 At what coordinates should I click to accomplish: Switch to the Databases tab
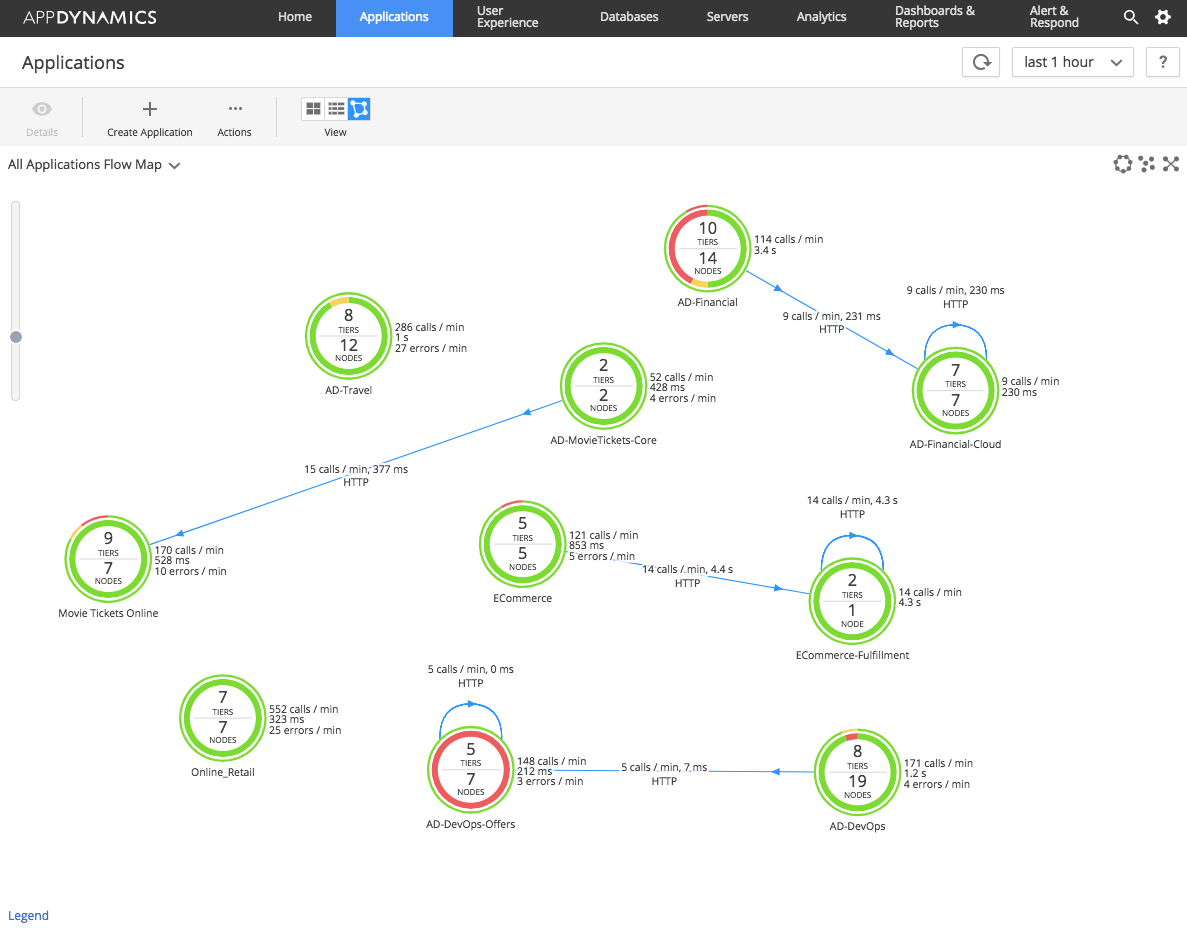[x=629, y=17]
